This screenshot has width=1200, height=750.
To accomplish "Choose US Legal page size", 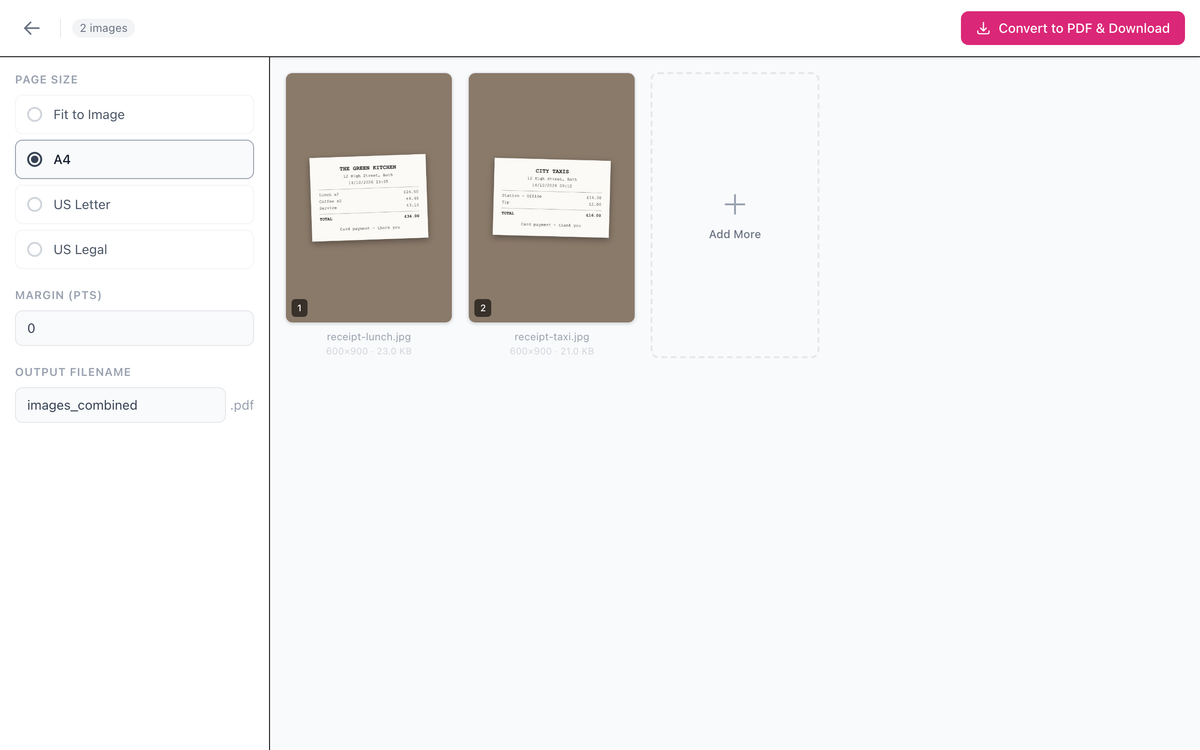I will click(x=134, y=249).
